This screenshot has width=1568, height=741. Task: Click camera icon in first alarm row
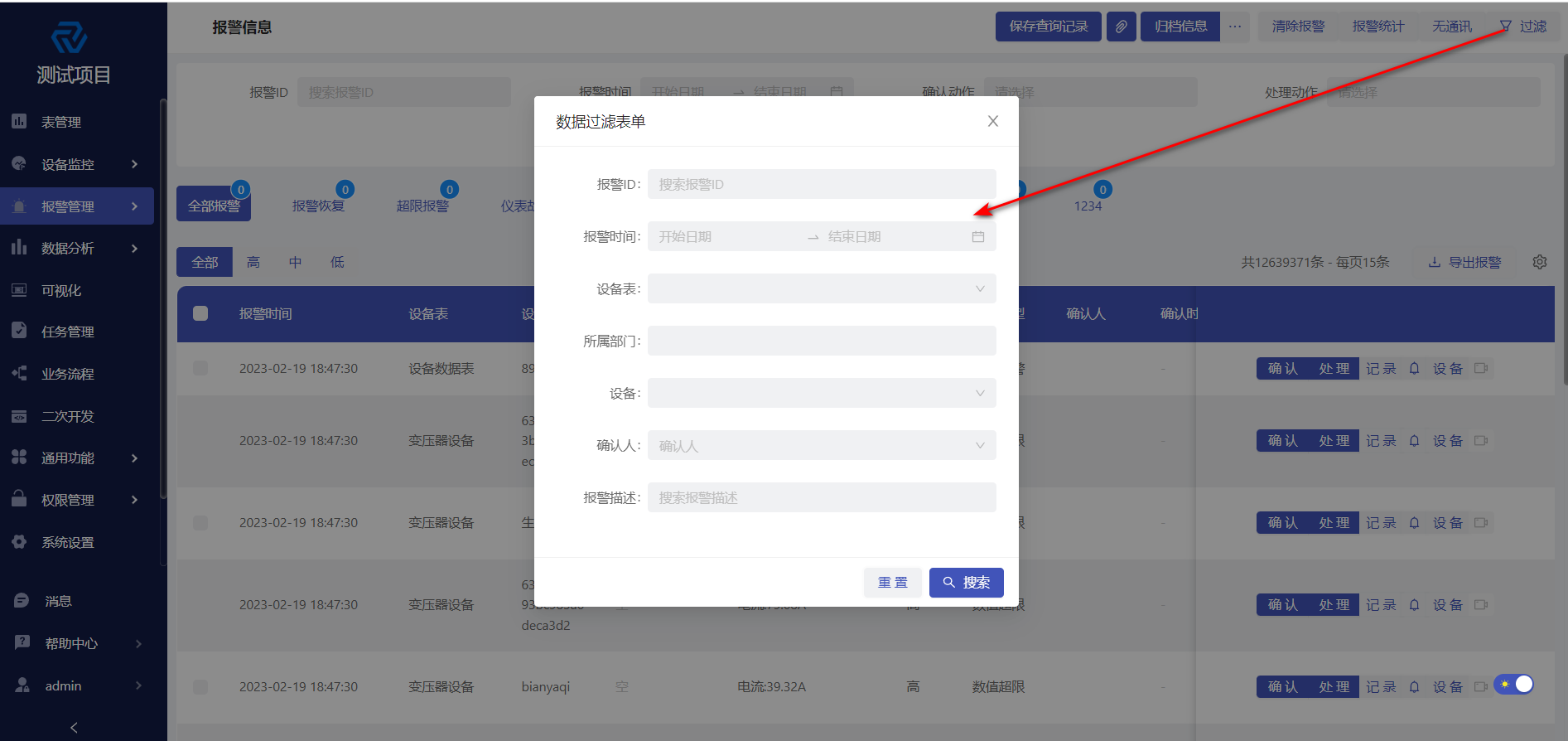click(x=1481, y=368)
